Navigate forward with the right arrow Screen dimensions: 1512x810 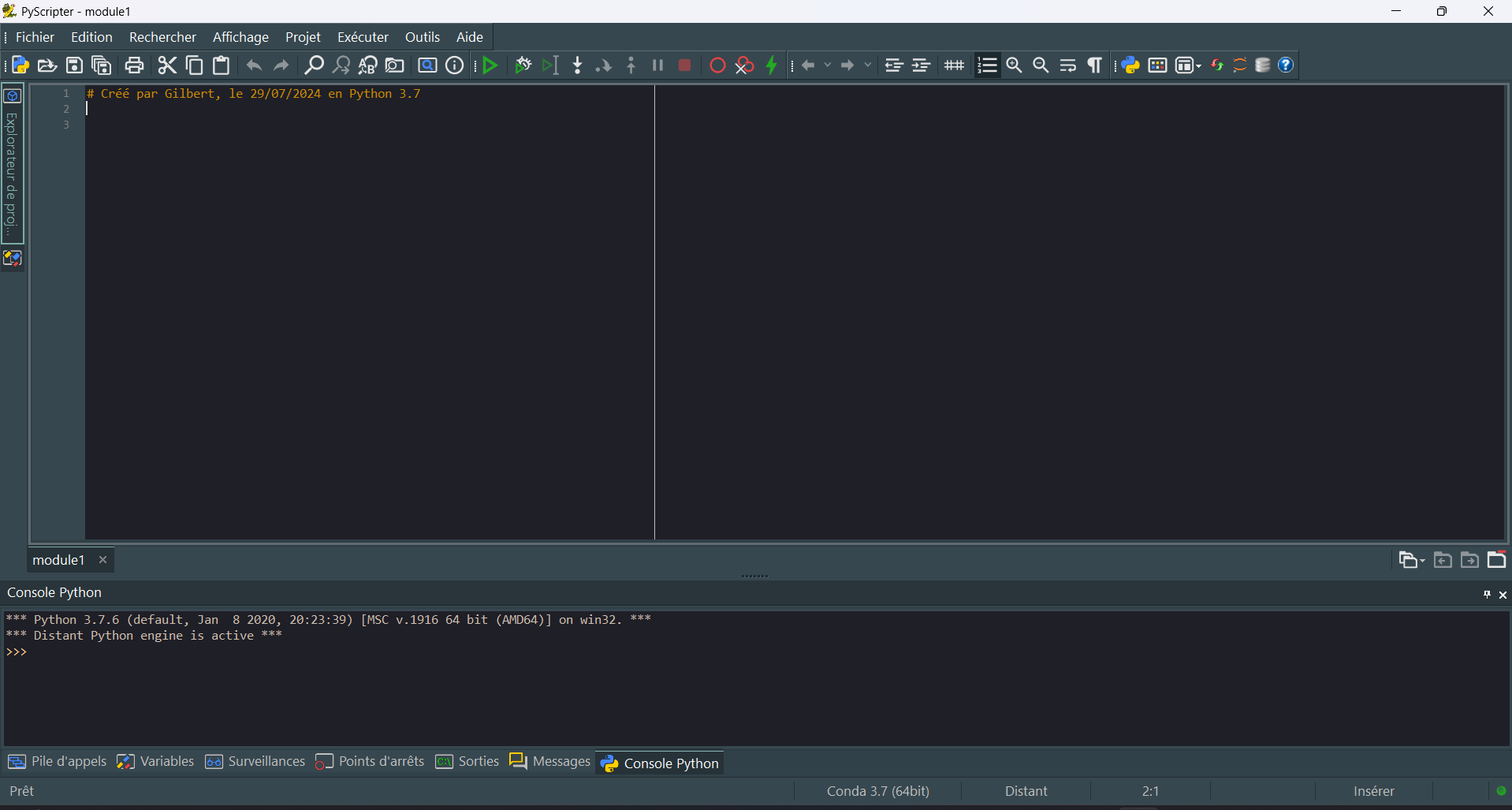(x=848, y=65)
